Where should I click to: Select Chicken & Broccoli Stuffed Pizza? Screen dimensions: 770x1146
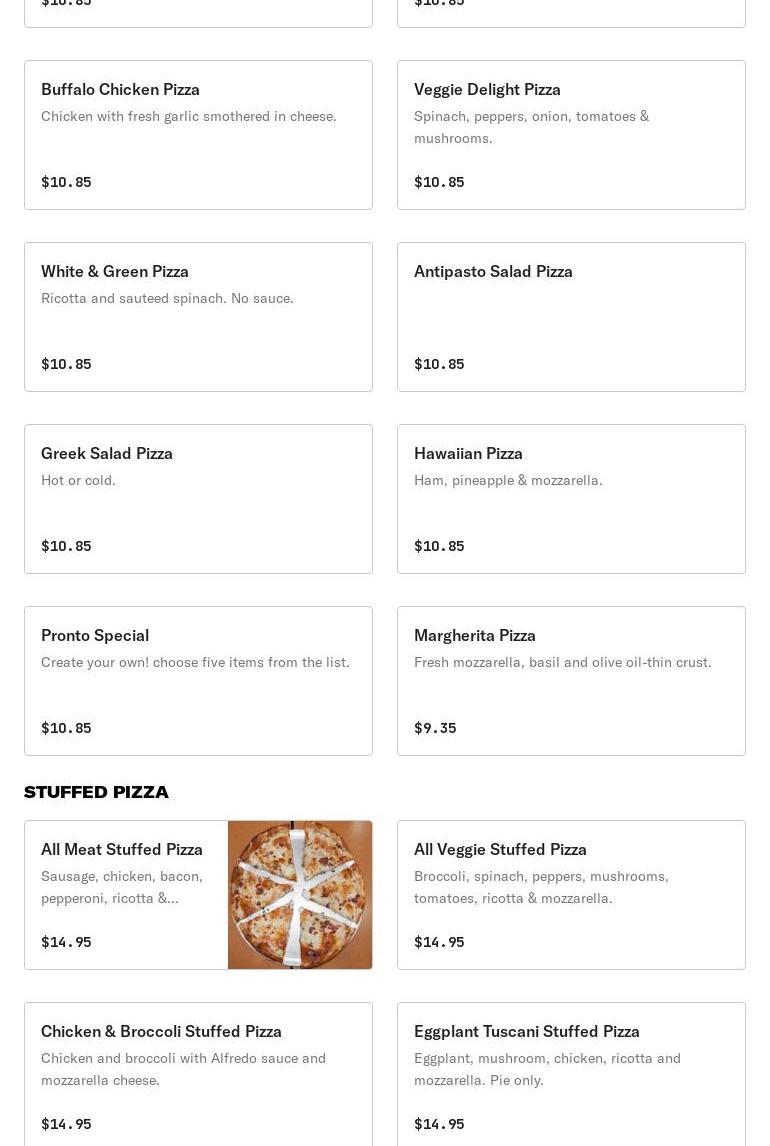[x=161, y=1031]
